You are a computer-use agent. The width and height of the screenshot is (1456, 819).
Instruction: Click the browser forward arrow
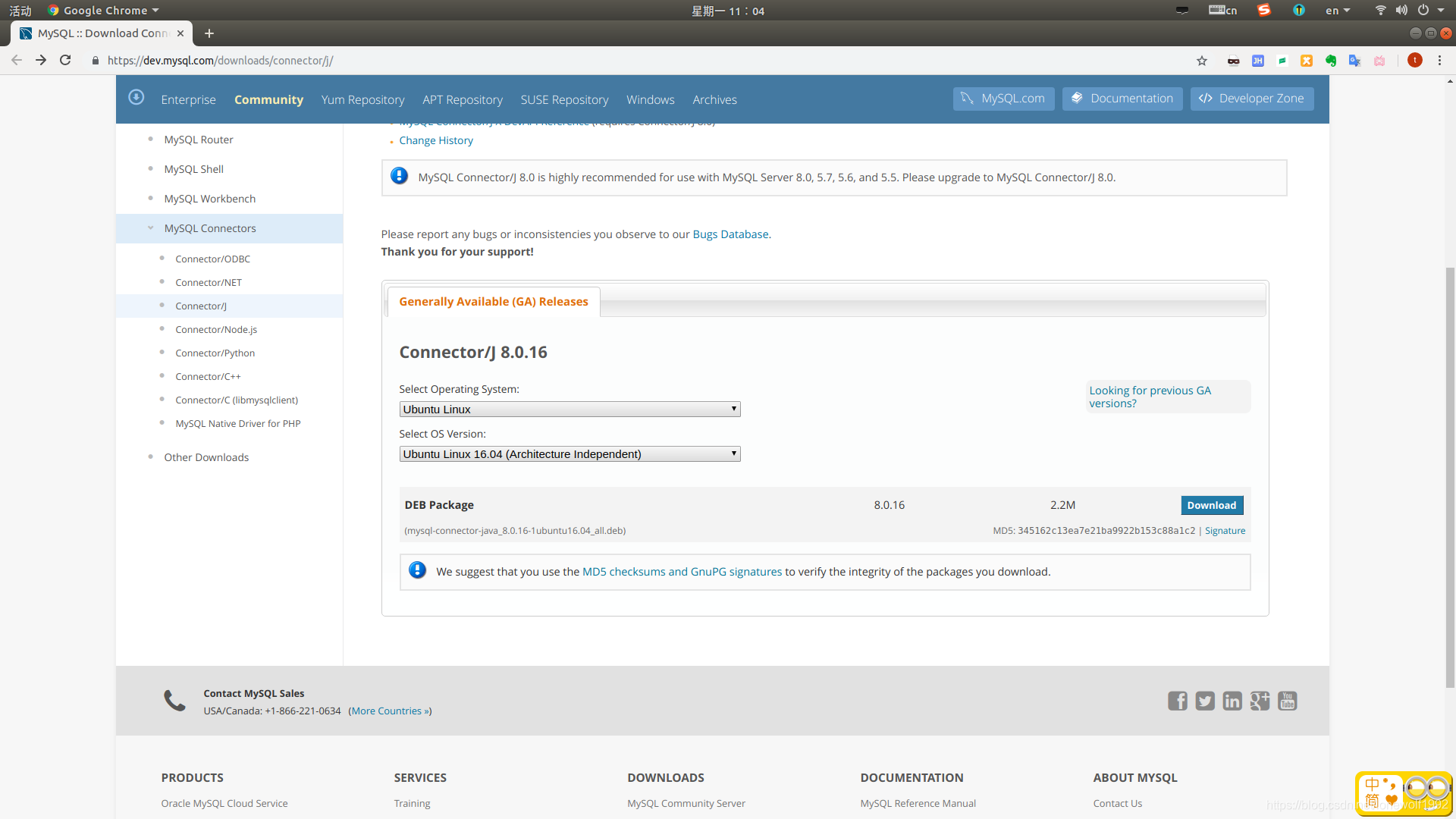tap(41, 61)
